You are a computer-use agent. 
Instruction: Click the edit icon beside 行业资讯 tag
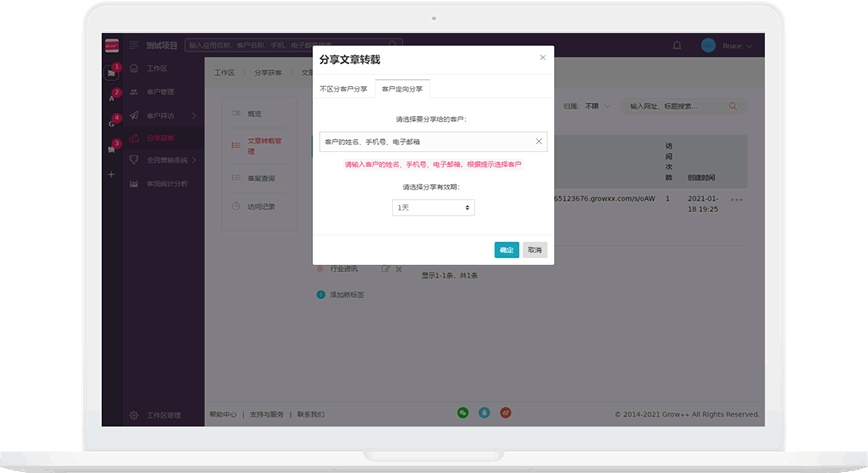pos(386,269)
